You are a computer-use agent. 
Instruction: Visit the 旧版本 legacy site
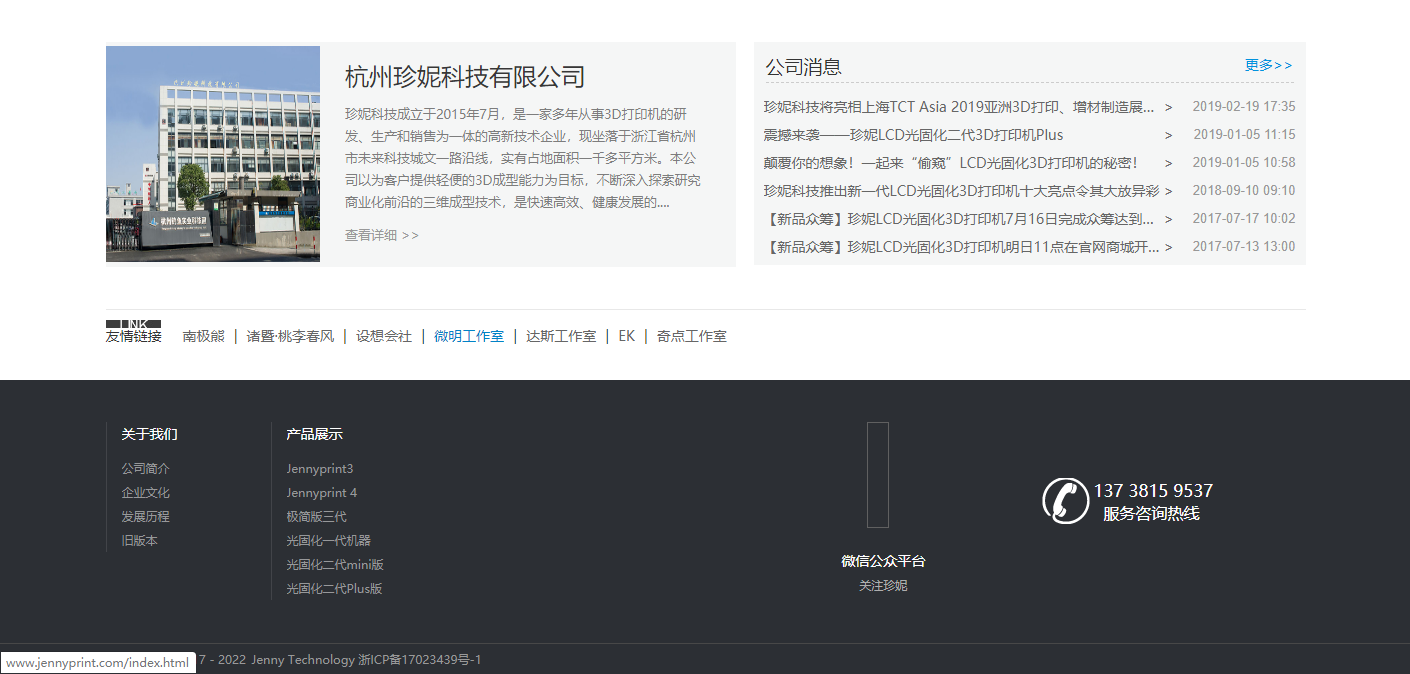tap(139, 540)
